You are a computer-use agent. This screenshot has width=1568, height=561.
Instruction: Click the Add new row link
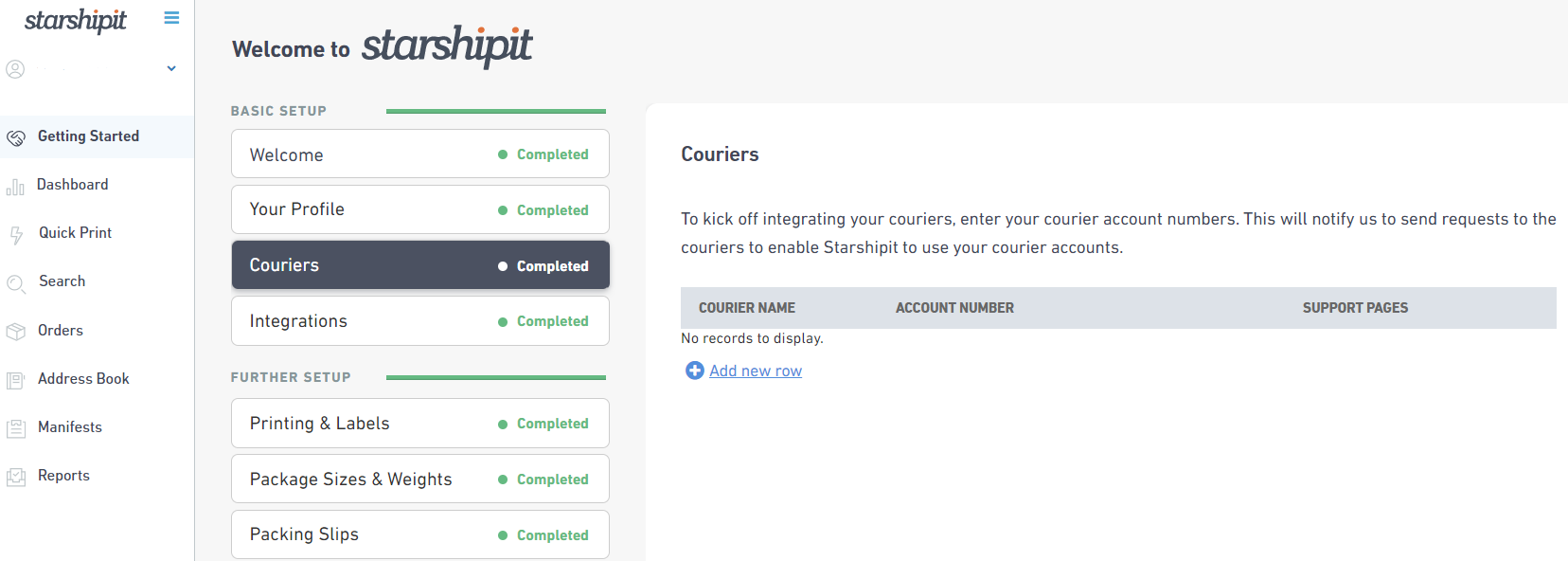coord(756,371)
